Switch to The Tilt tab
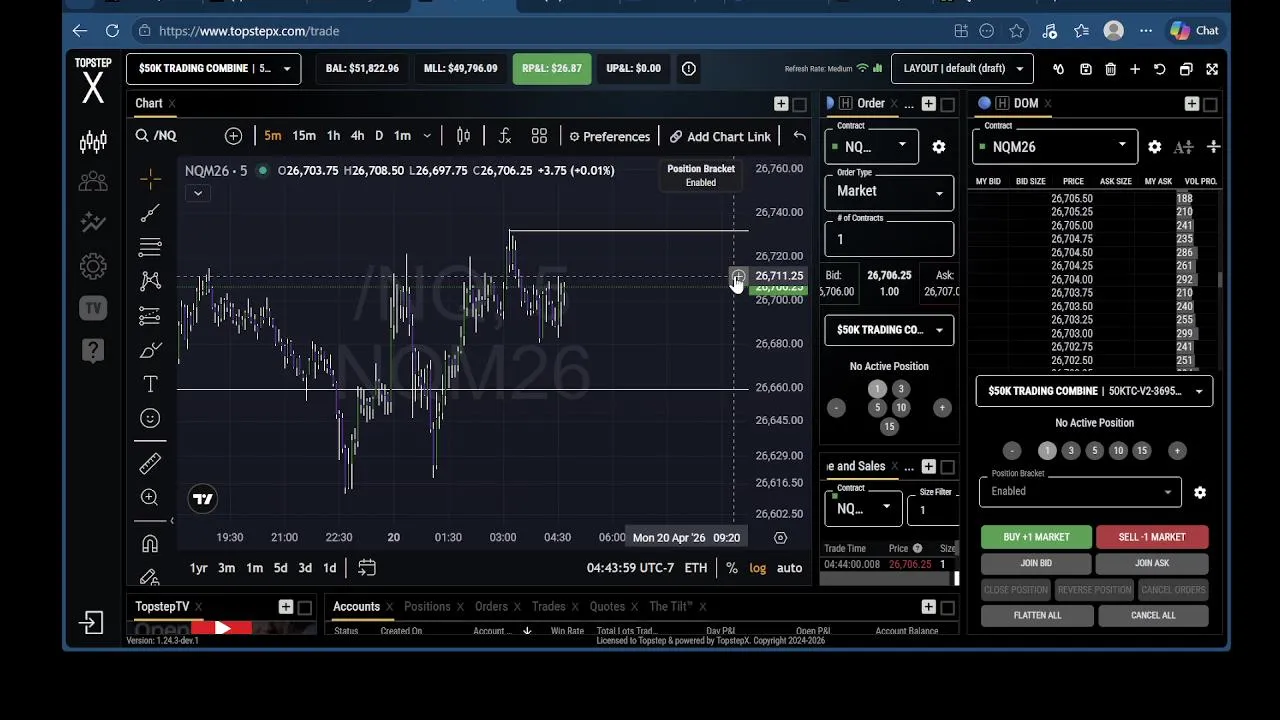The image size is (1280, 720). (671, 607)
